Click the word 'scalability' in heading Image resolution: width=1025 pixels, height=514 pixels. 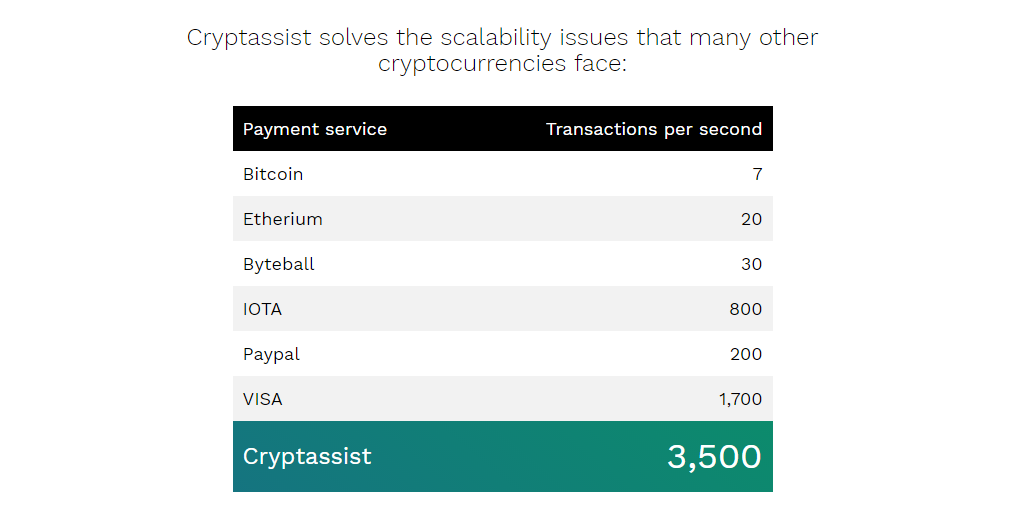click(x=496, y=38)
